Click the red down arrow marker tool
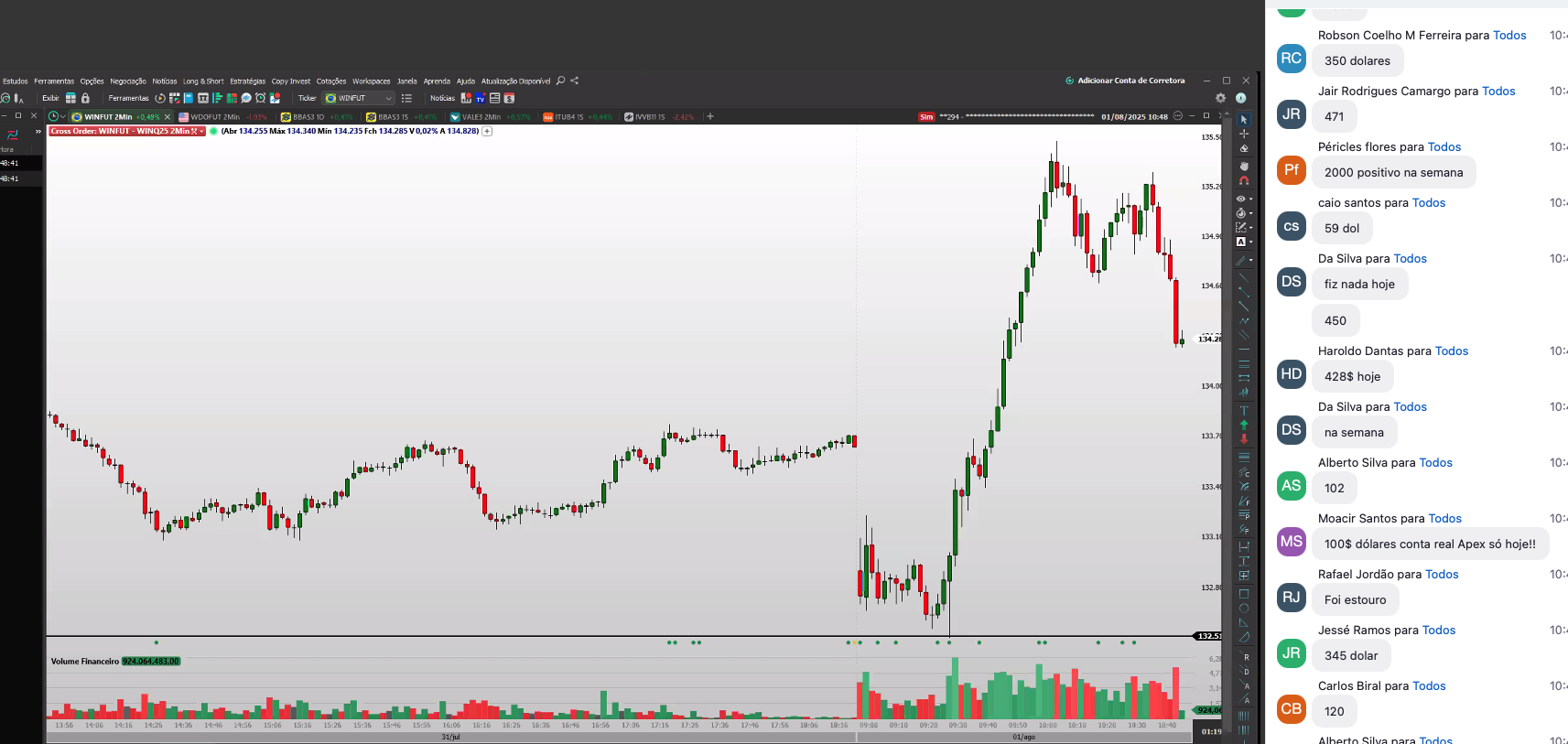Screen dimensions: 1568x744 [x=1243, y=438]
